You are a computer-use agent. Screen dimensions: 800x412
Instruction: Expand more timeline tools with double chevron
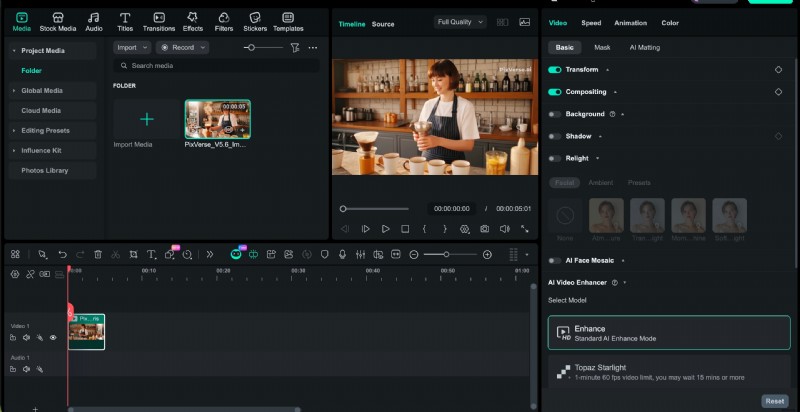[210, 254]
